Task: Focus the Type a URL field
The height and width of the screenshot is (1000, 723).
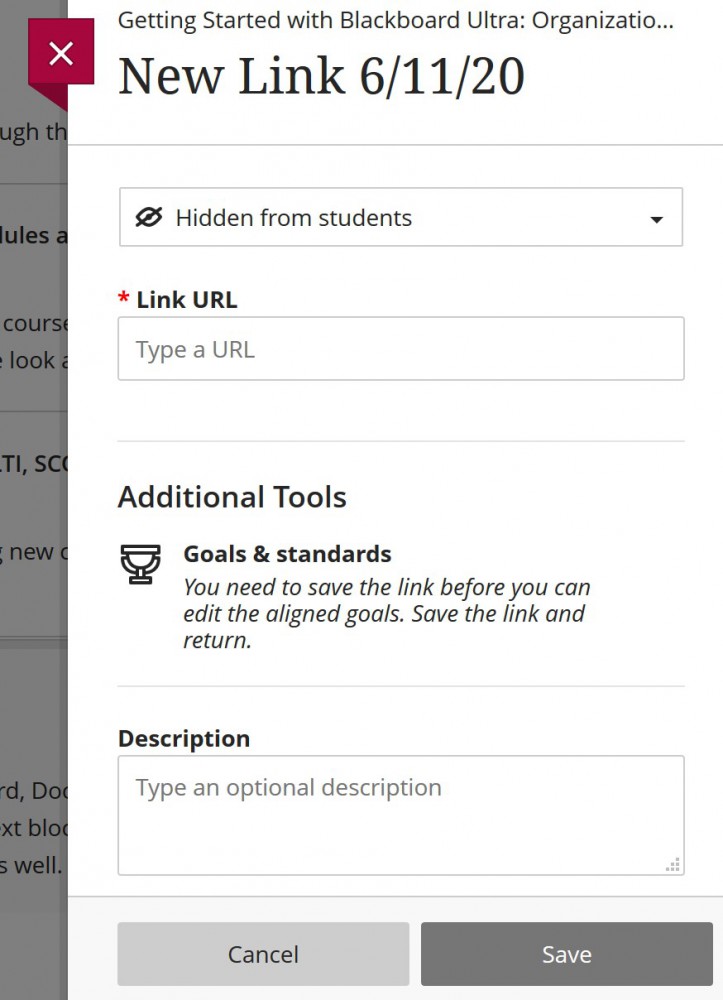Action: tap(400, 348)
